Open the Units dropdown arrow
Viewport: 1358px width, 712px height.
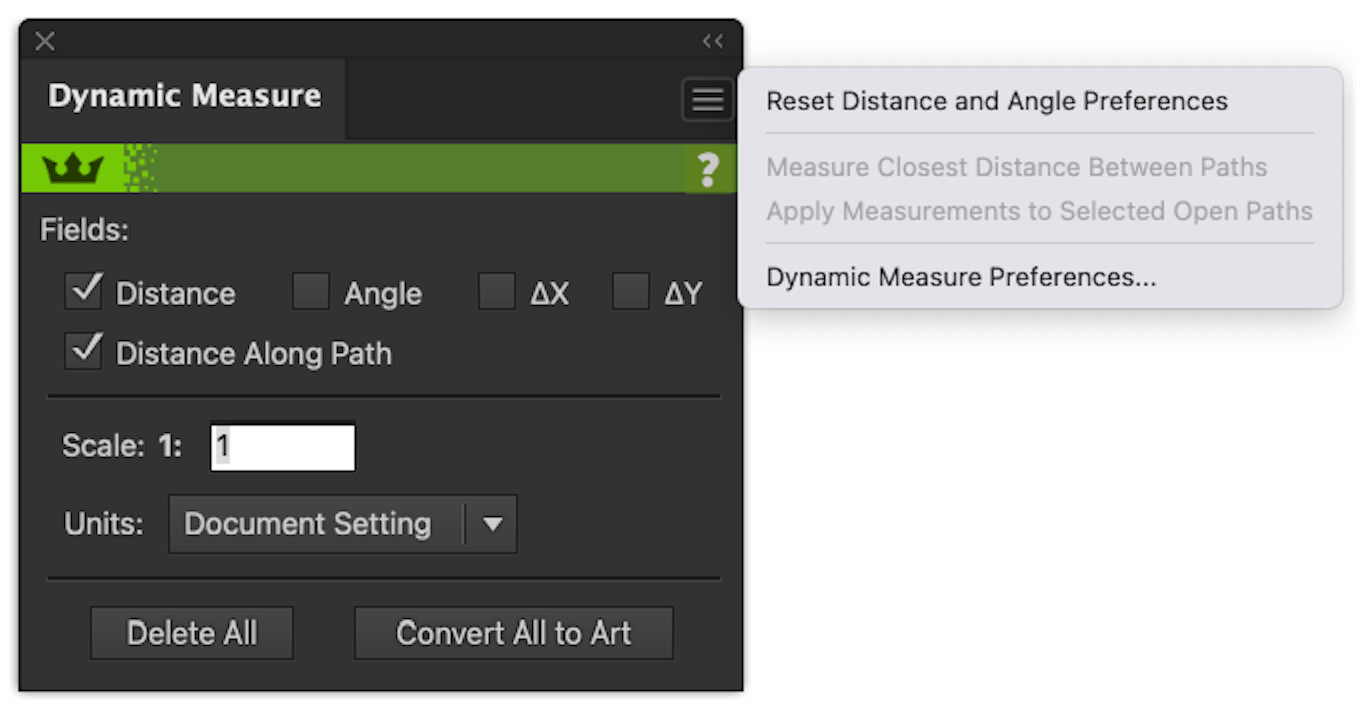pos(492,523)
